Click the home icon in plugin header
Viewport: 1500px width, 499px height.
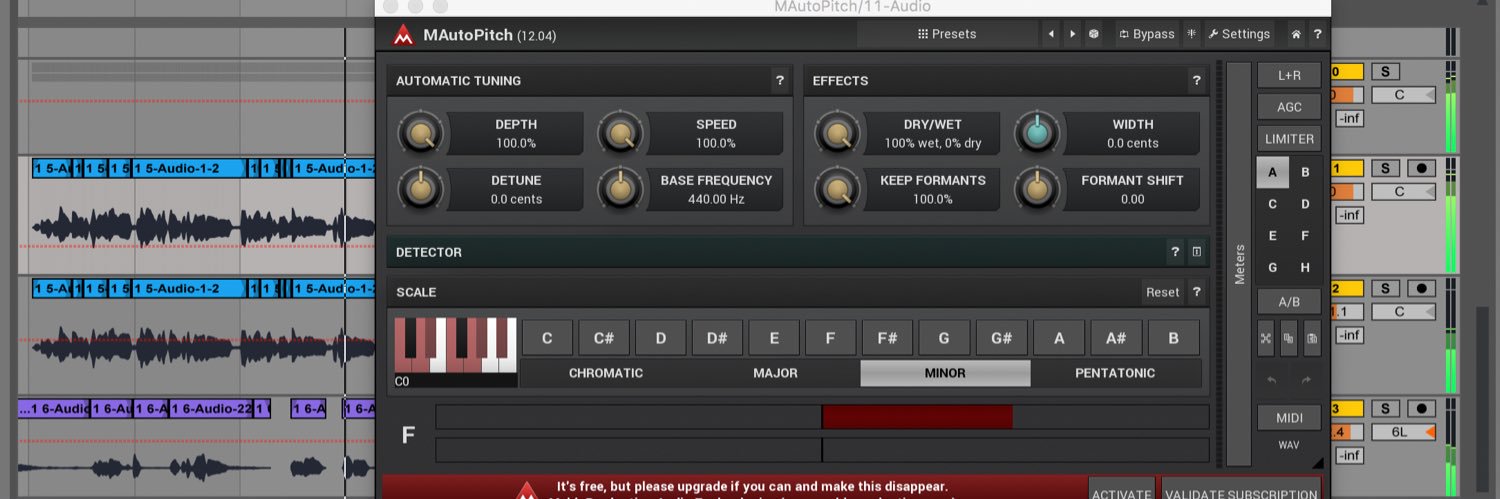coord(1296,34)
